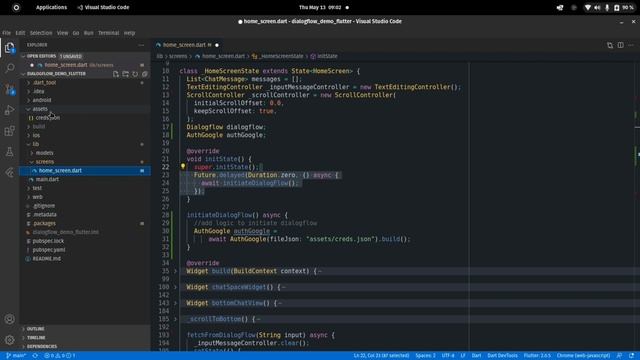Open the Search view in activity bar
Screen dimensions: 640x360
coord(9,68)
